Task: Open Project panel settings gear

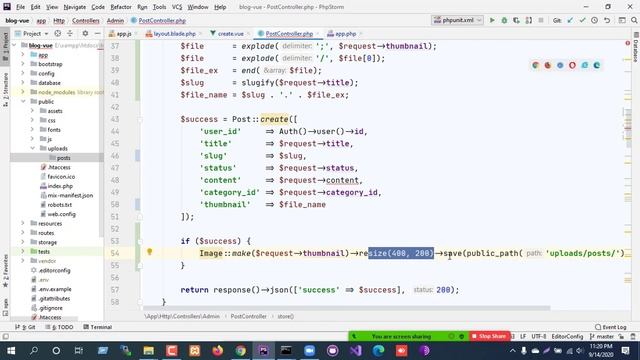Action: [85, 33]
